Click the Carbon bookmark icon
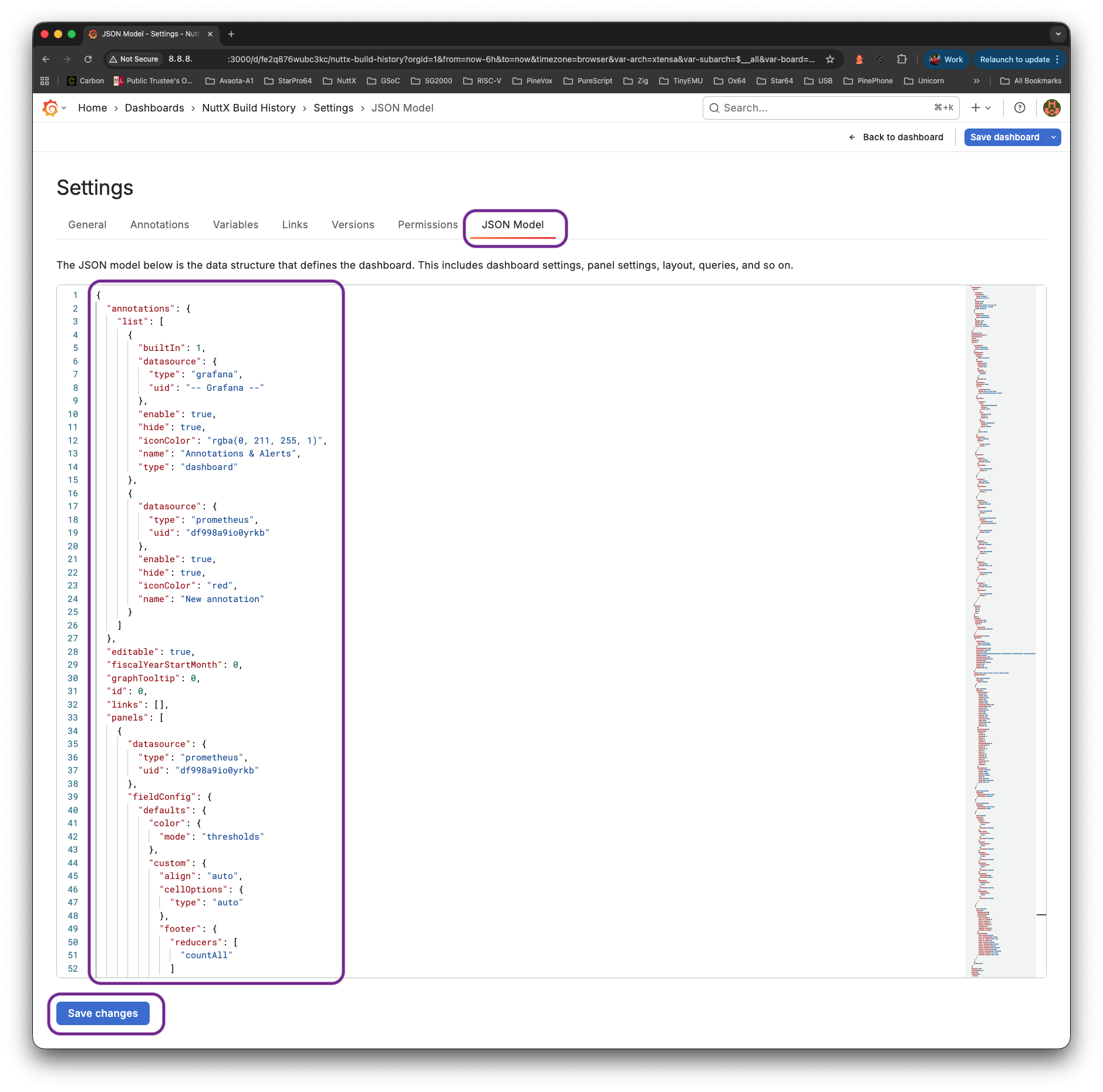 point(72,80)
